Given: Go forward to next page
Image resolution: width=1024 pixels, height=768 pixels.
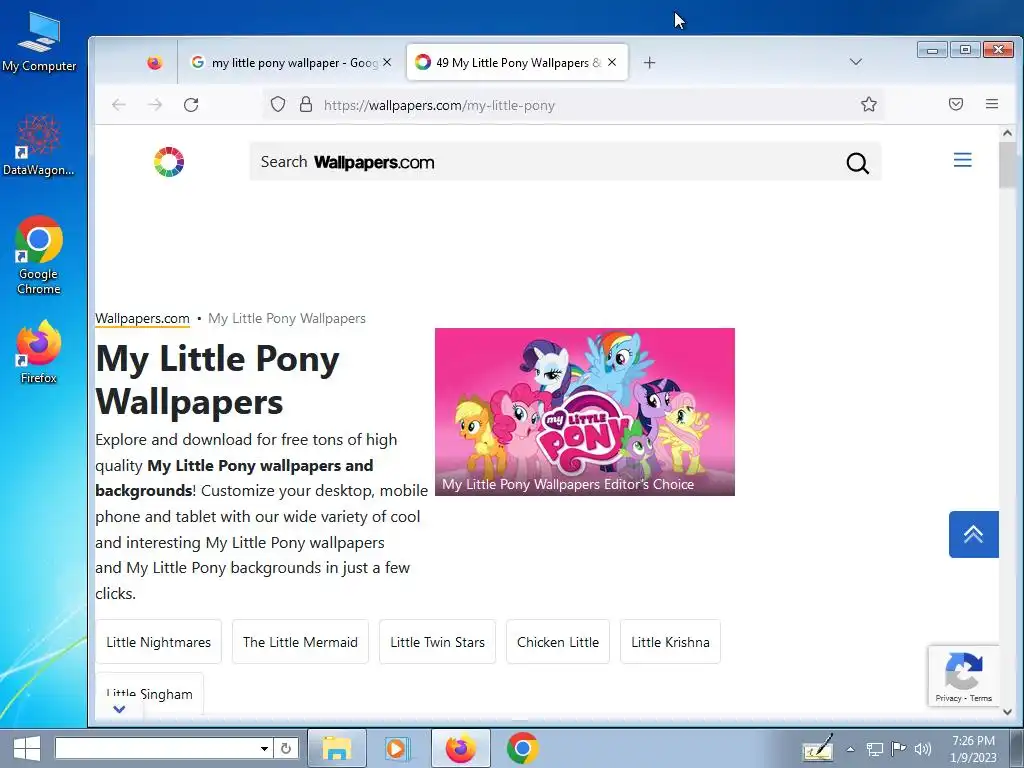Looking at the screenshot, I should pos(155,104).
